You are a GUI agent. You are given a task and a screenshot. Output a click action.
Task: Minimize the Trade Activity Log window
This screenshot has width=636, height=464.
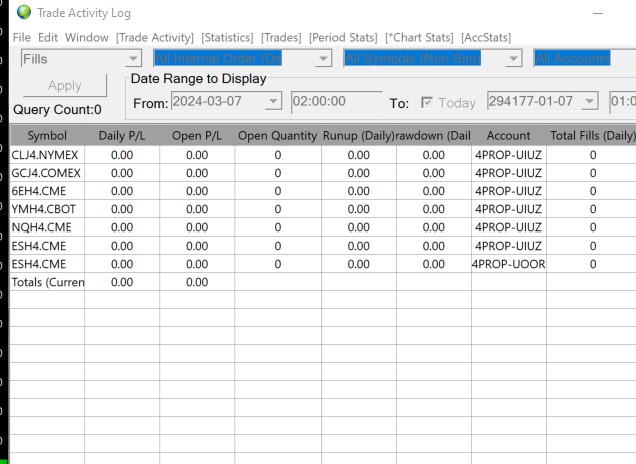[598, 13]
